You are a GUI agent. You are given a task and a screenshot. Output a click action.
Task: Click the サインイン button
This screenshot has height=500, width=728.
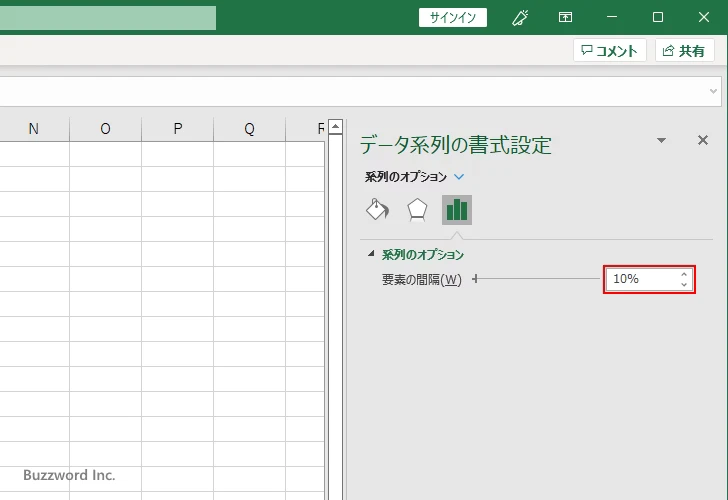pos(453,18)
